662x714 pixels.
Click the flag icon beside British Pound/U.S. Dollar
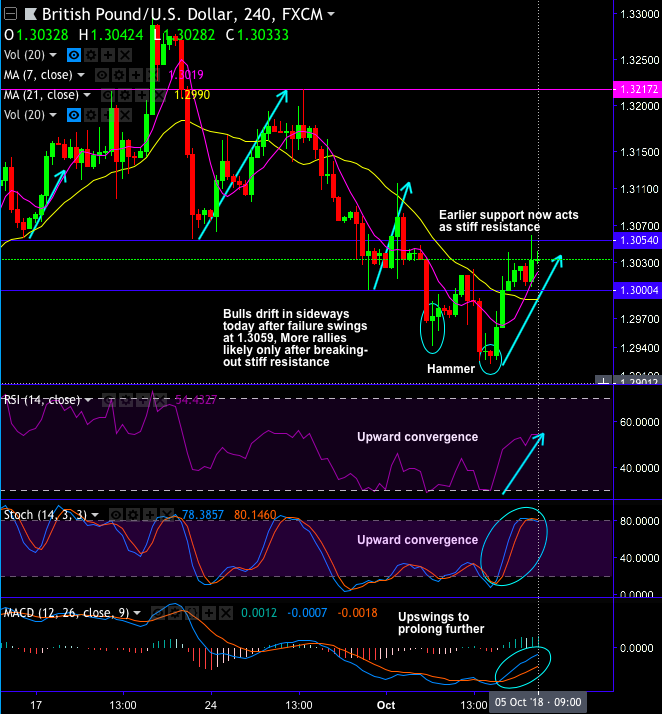tap(31, 14)
